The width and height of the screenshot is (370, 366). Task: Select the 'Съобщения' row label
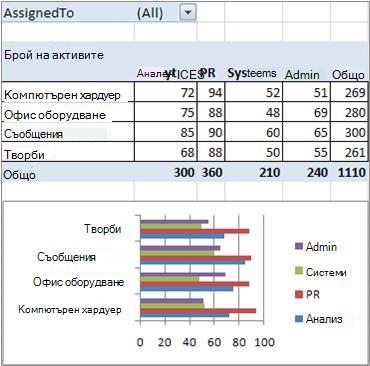pos(68,132)
